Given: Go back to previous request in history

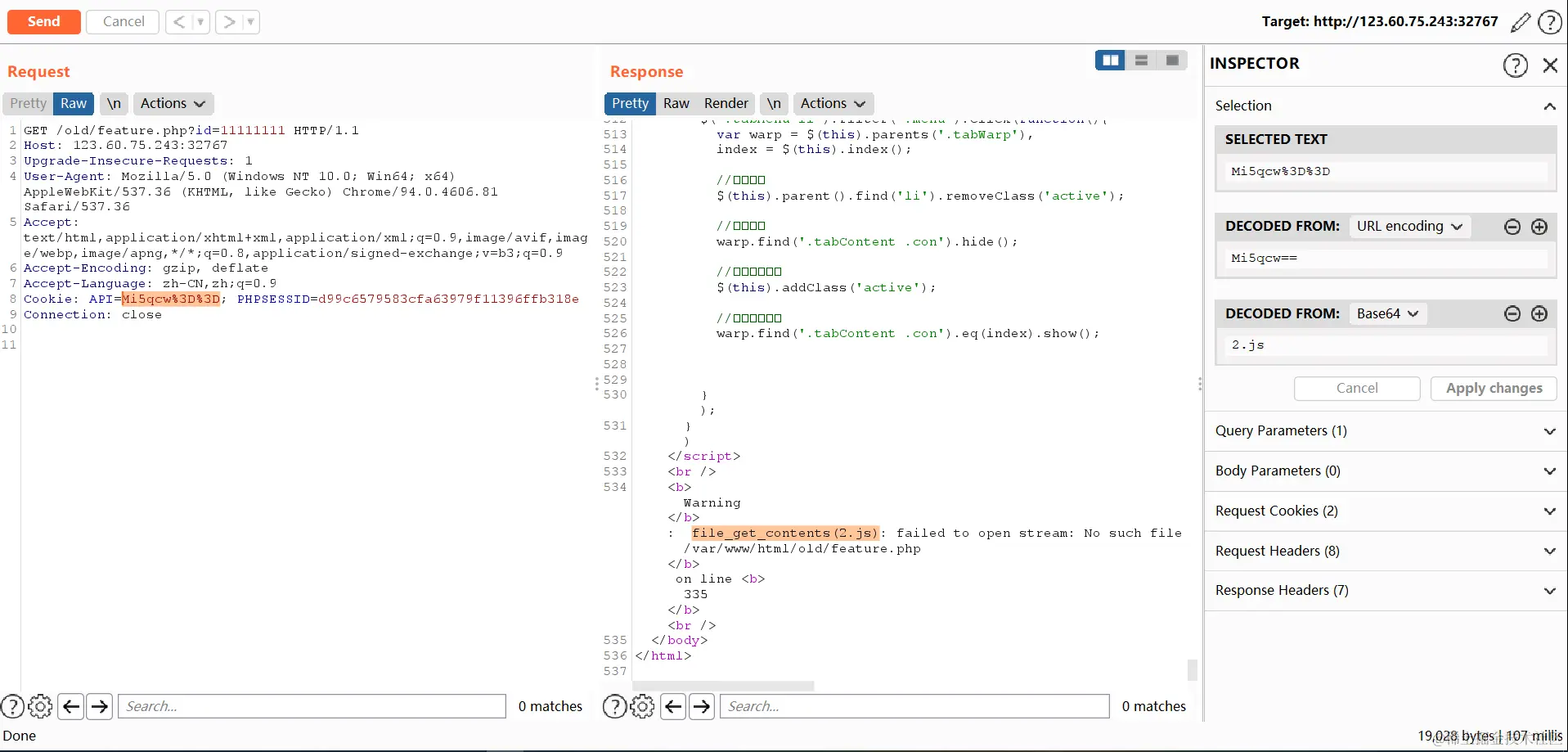Looking at the screenshot, I should (178, 22).
